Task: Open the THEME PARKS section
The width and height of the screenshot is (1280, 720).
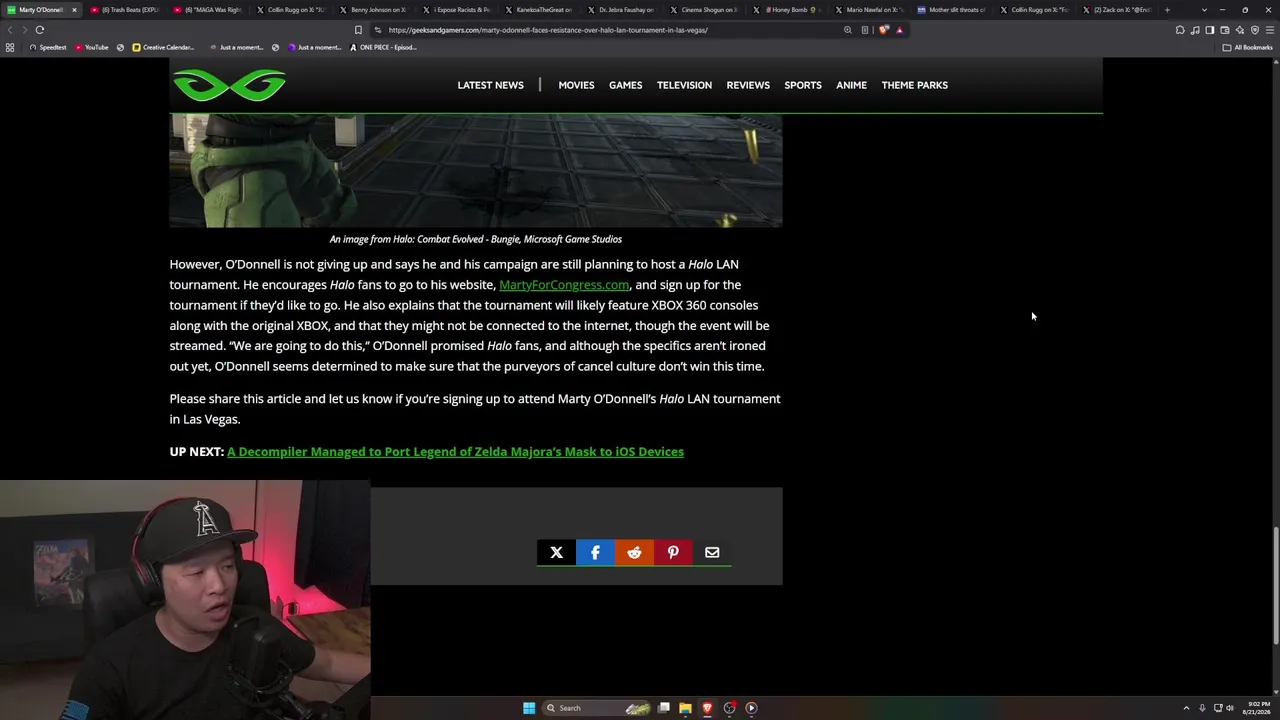Action: point(914,85)
